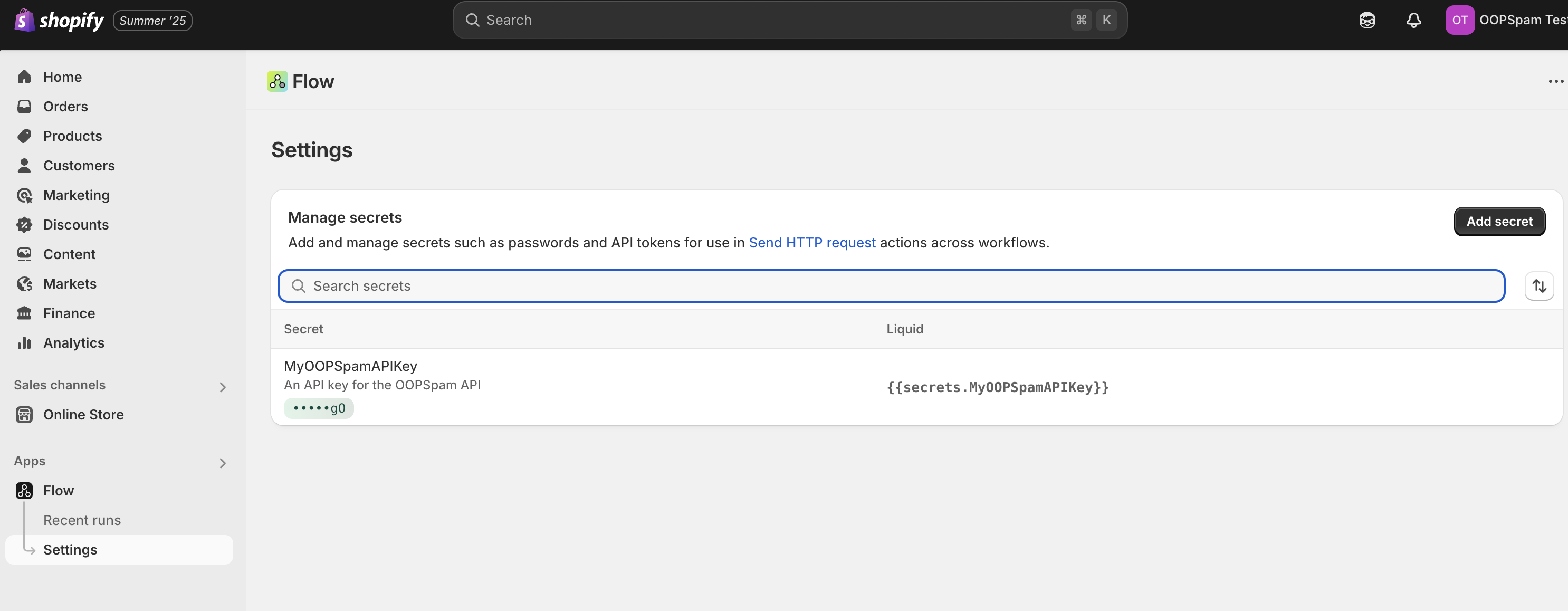The image size is (1568, 611).
Task: Click the Customers person icon
Action: (x=24, y=166)
